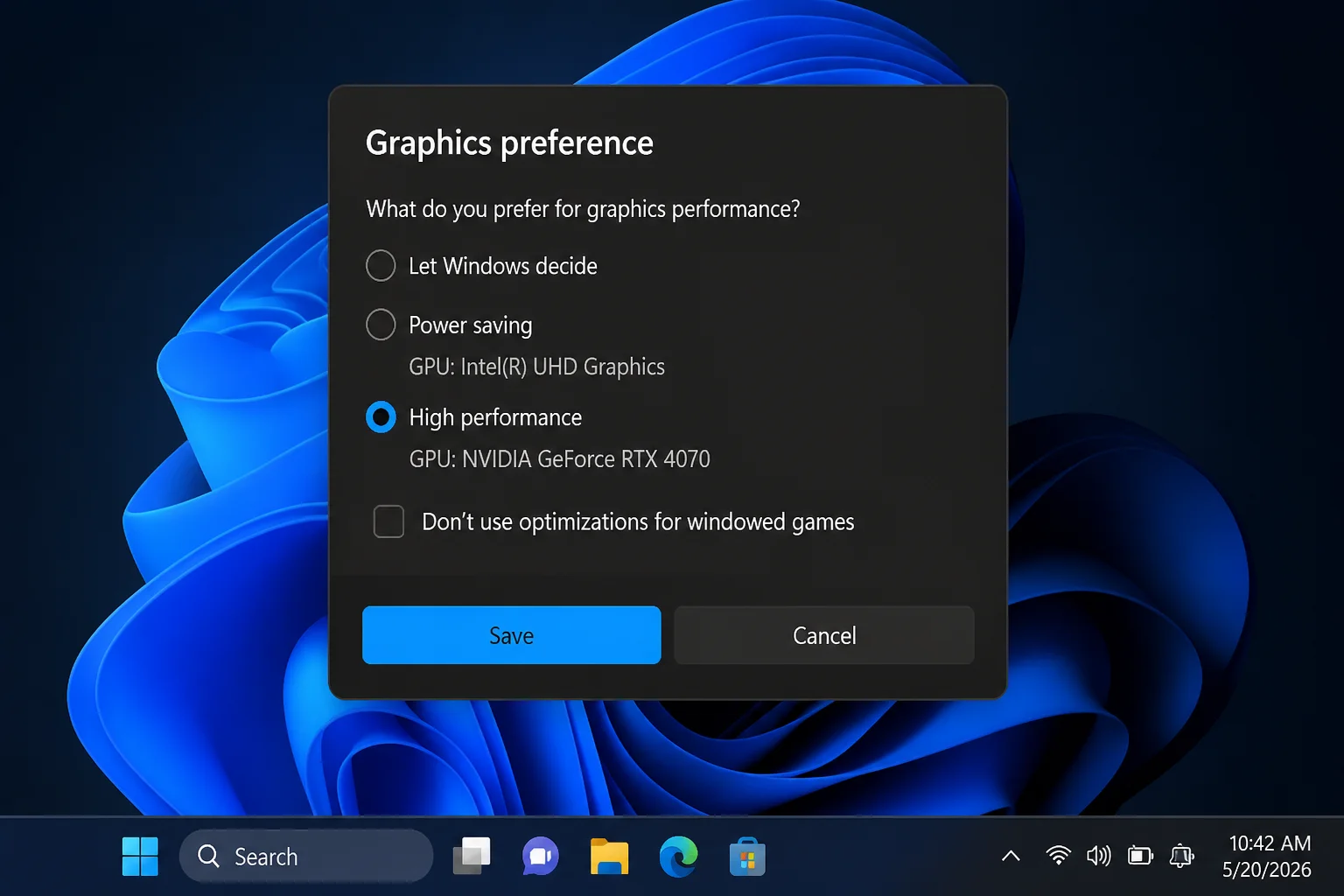Open the notification bell icon
1344x896 pixels.
(x=1182, y=856)
